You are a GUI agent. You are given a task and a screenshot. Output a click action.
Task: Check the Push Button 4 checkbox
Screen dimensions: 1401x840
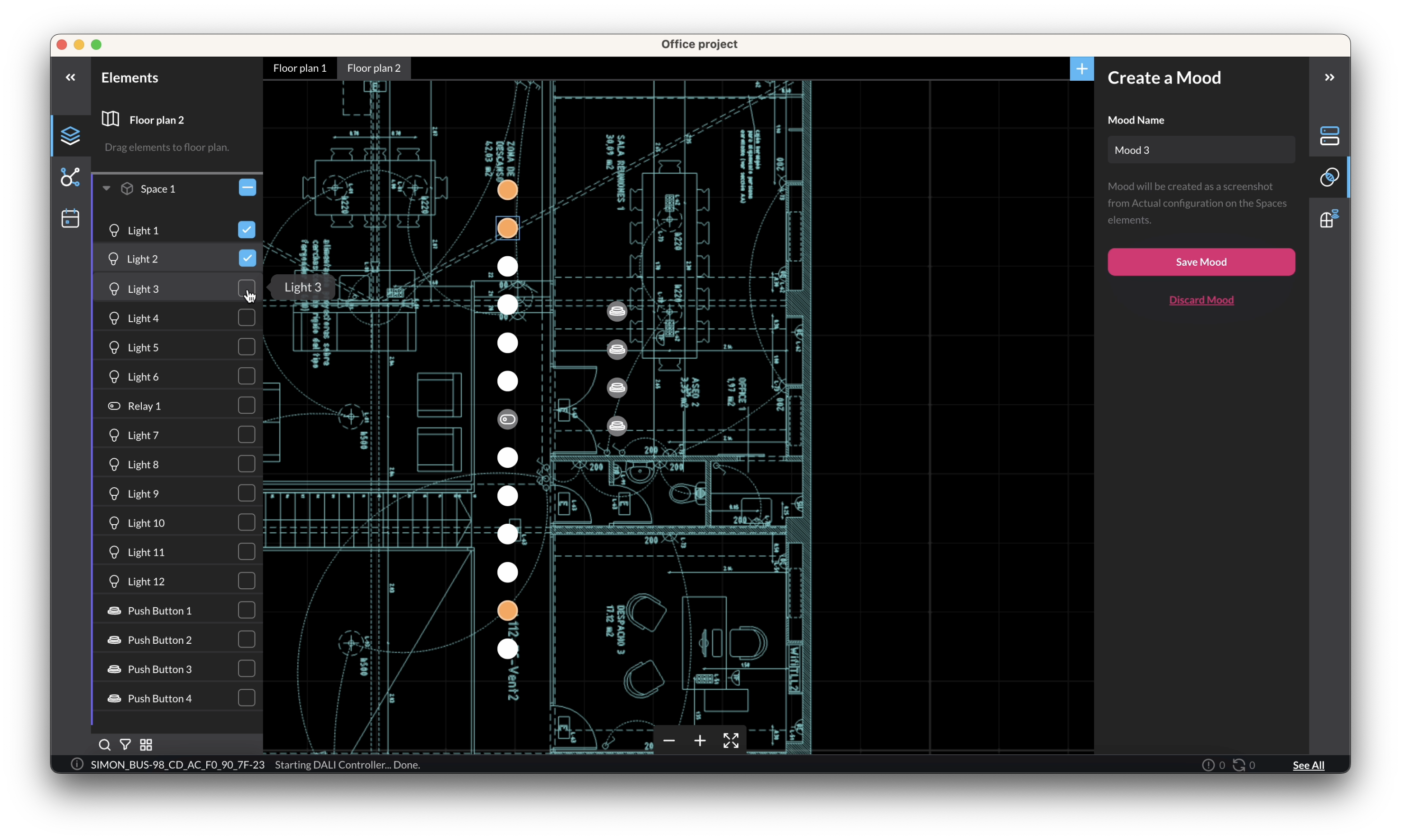tap(246, 697)
